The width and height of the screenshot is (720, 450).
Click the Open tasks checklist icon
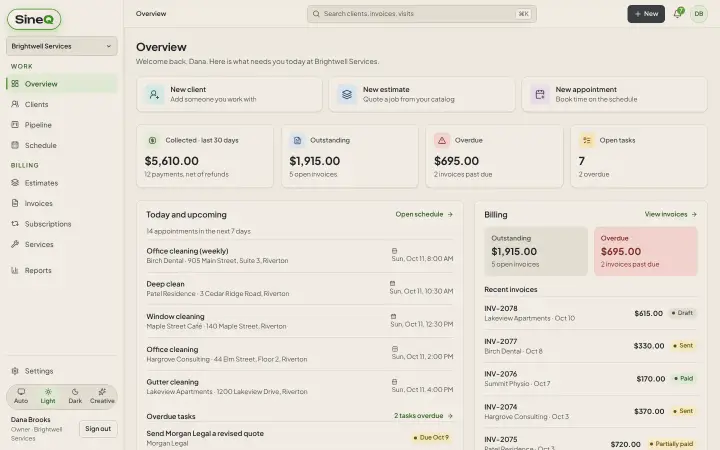click(586, 141)
